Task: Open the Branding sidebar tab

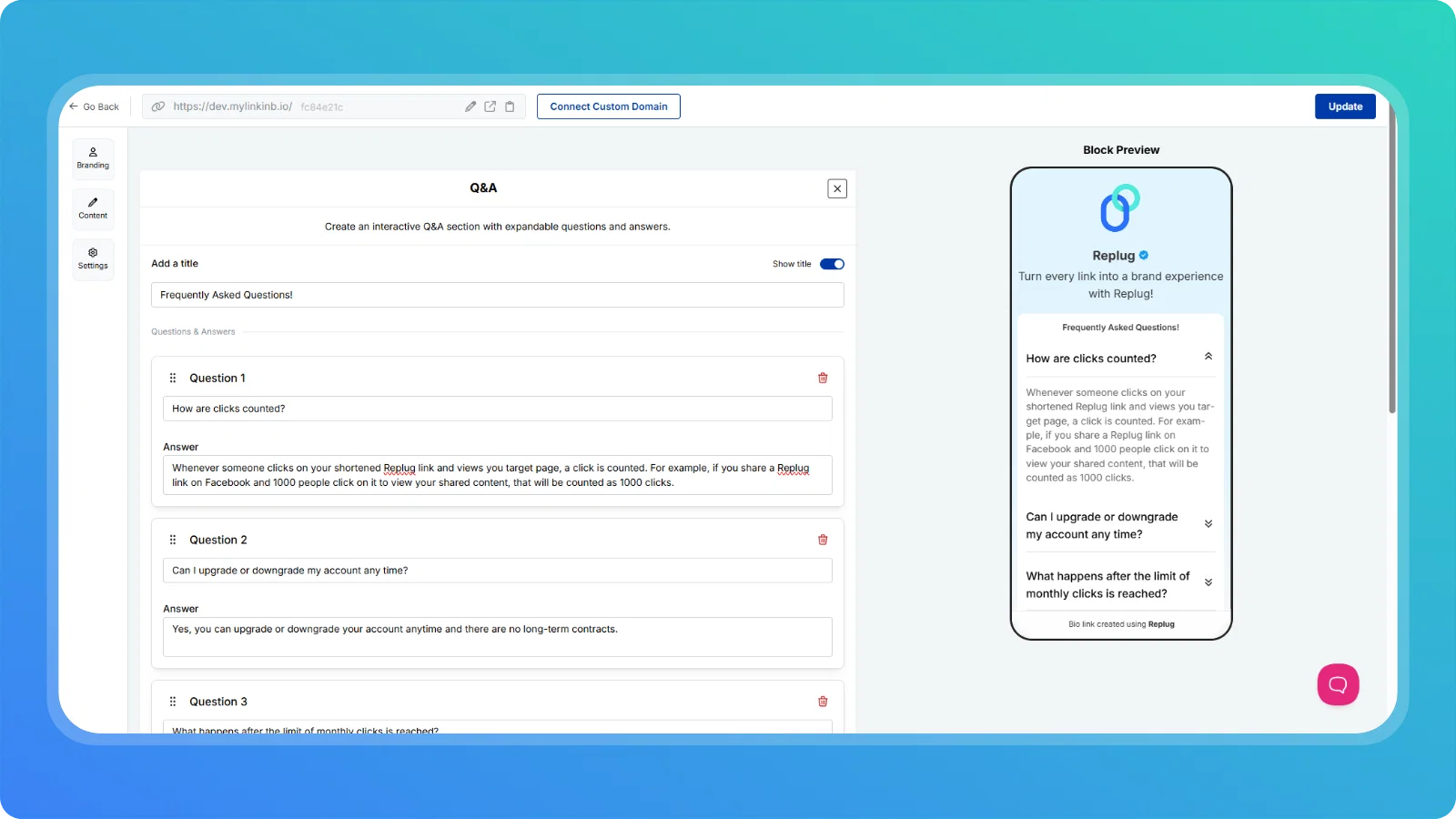Action: pos(93,158)
